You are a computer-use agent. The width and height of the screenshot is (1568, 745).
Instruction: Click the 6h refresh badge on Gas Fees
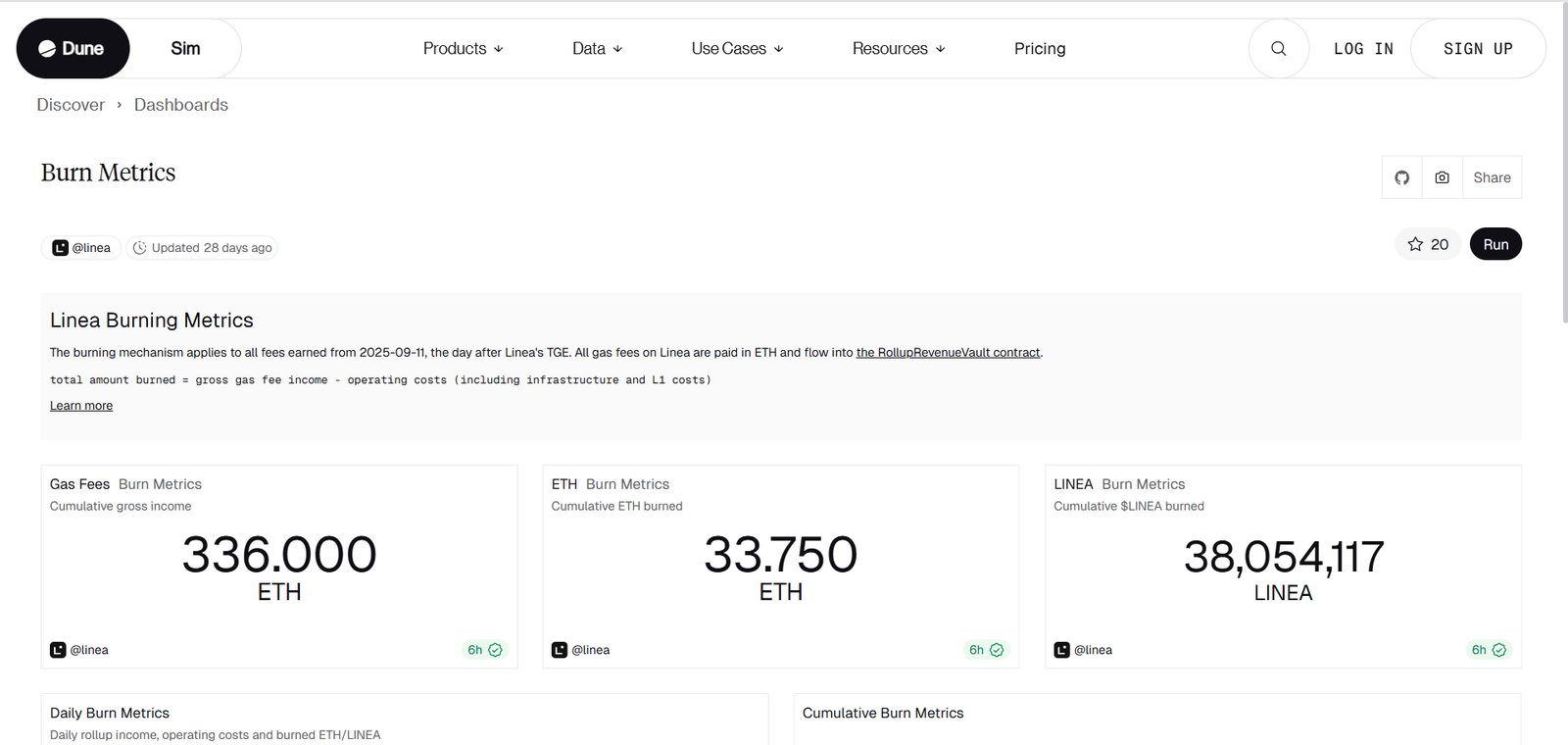tap(484, 650)
